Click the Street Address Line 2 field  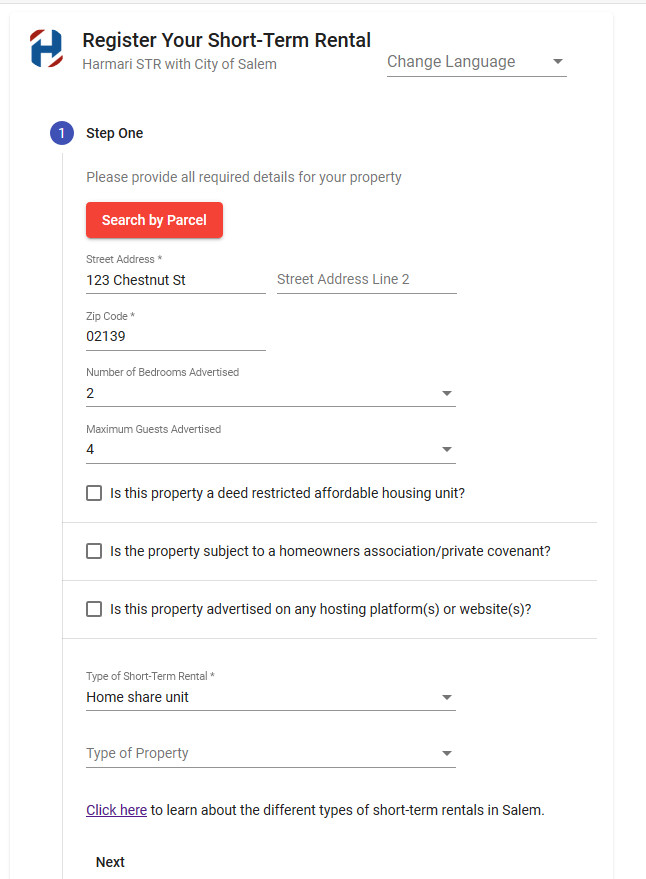[x=367, y=279]
